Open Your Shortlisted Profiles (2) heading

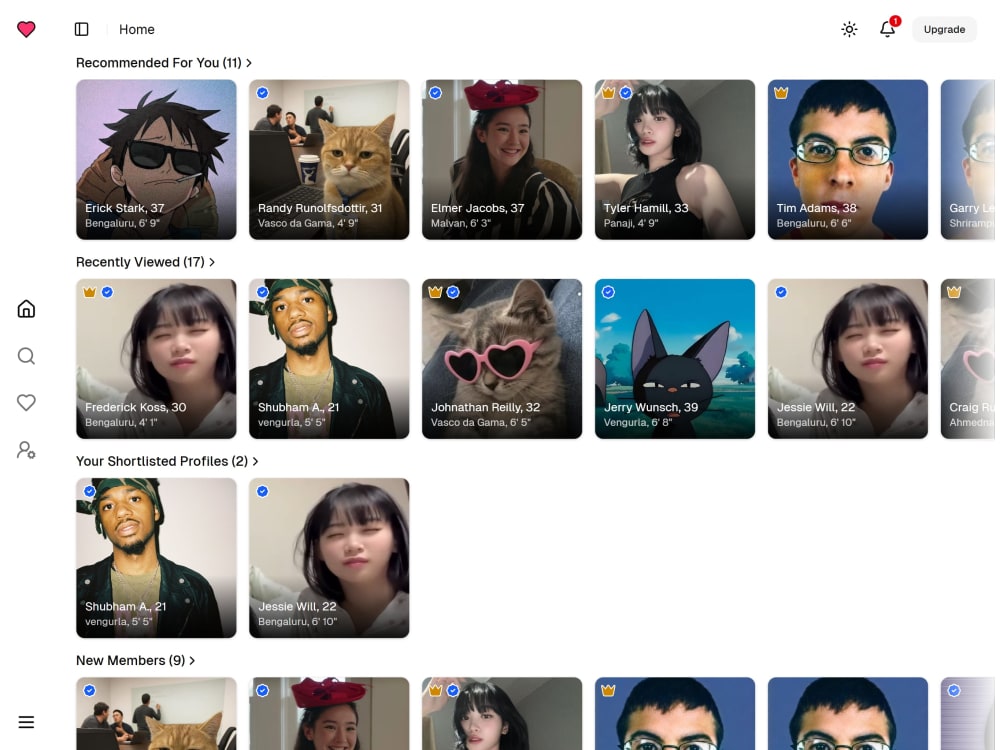(162, 461)
